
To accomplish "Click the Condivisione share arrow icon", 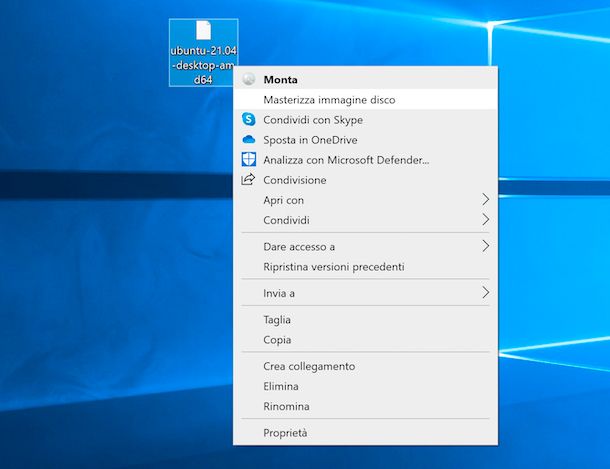I will (x=248, y=179).
